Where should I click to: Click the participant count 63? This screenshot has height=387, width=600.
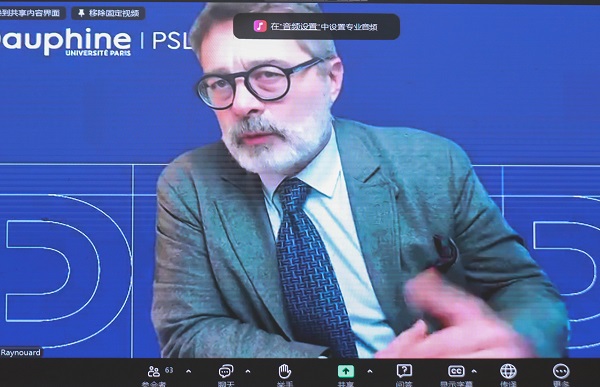[169, 370]
